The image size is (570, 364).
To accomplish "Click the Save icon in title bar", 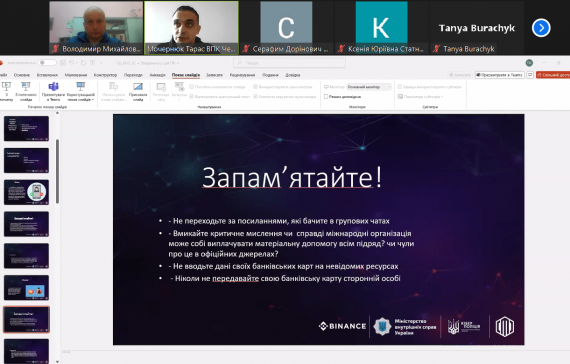I will pos(63,63).
